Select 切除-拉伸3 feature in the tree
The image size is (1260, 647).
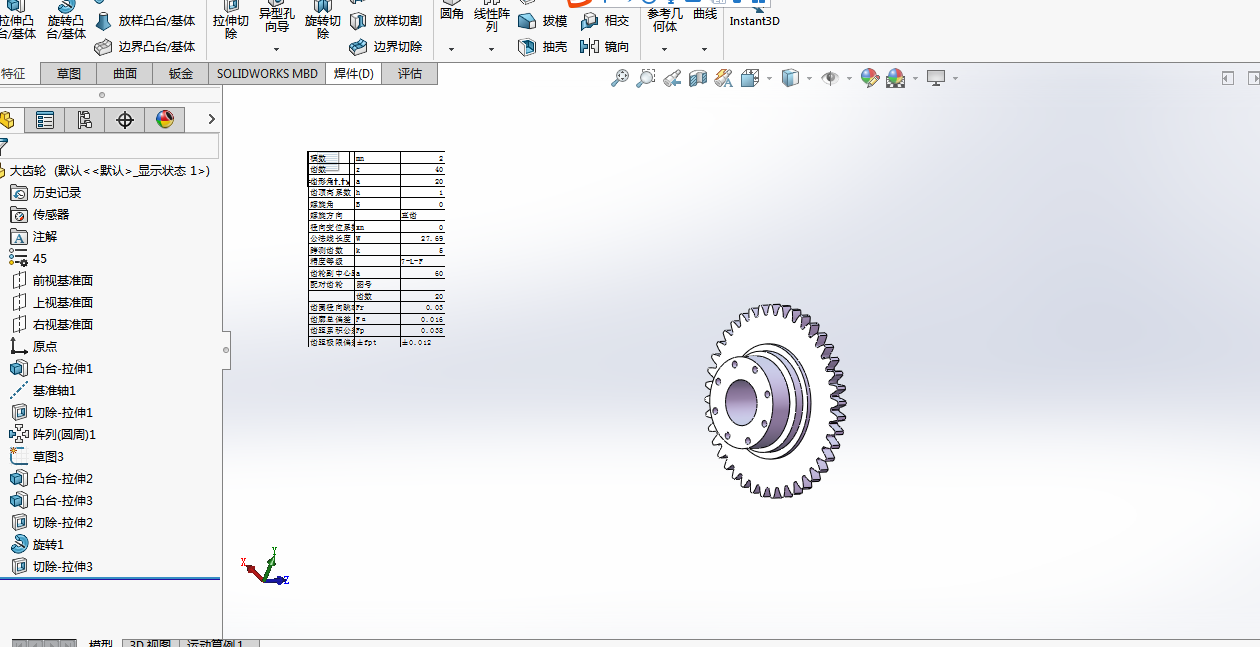(x=52, y=566)
